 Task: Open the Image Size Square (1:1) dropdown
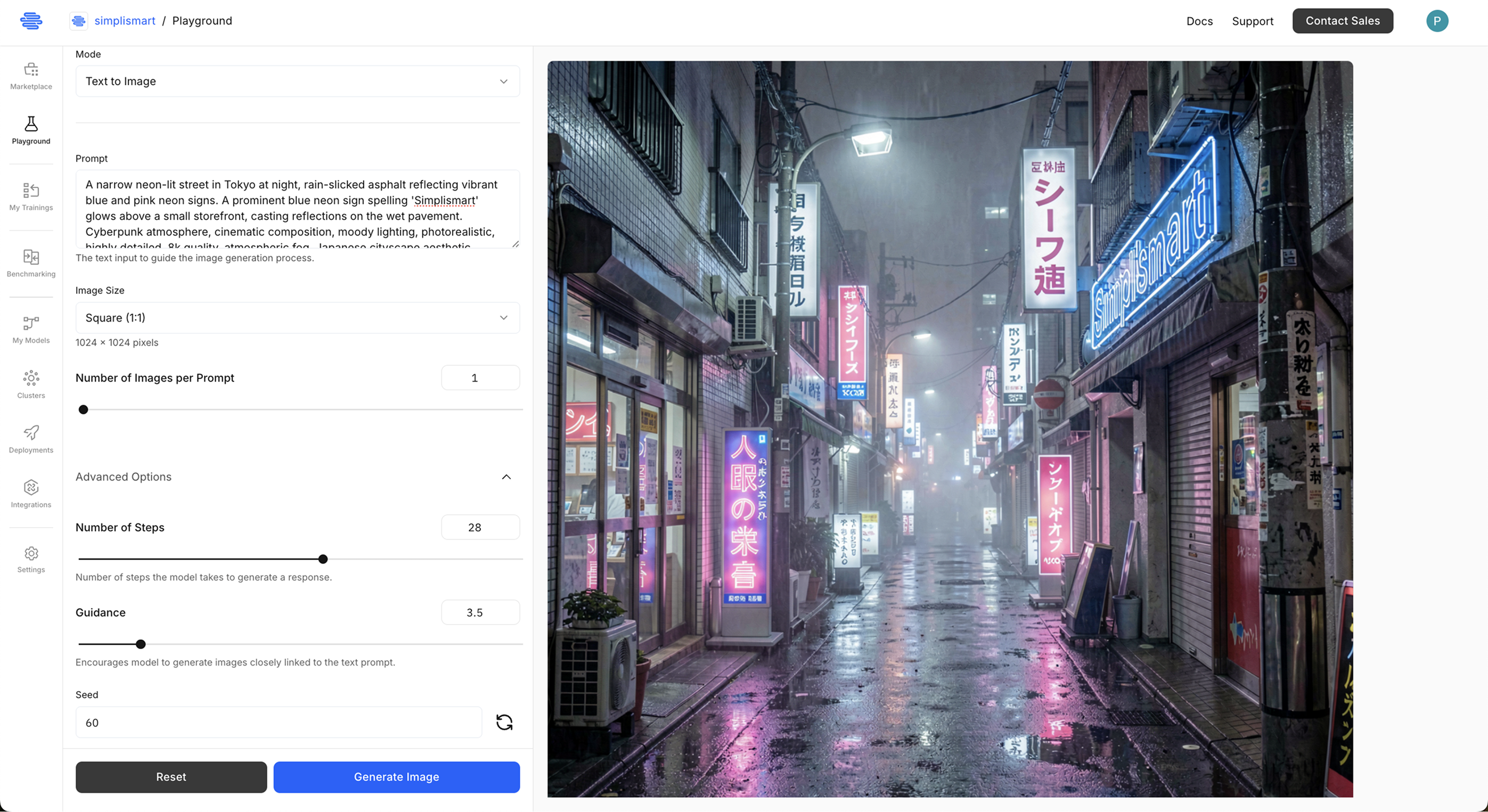point(298,318)
